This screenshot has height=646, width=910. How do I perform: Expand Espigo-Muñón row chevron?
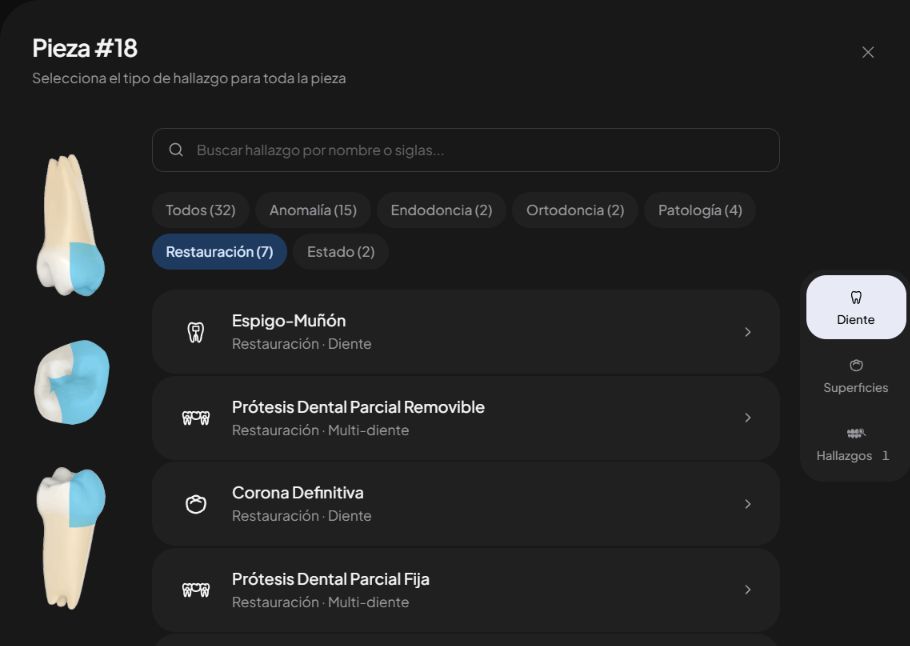point(748,332)
